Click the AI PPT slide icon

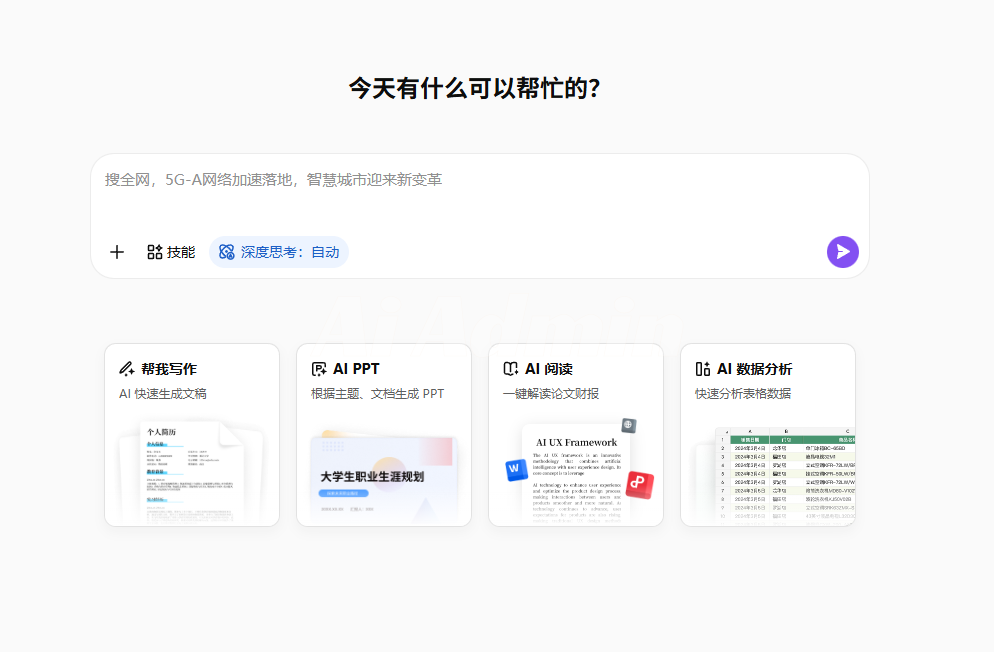click(x=319, y=369)
